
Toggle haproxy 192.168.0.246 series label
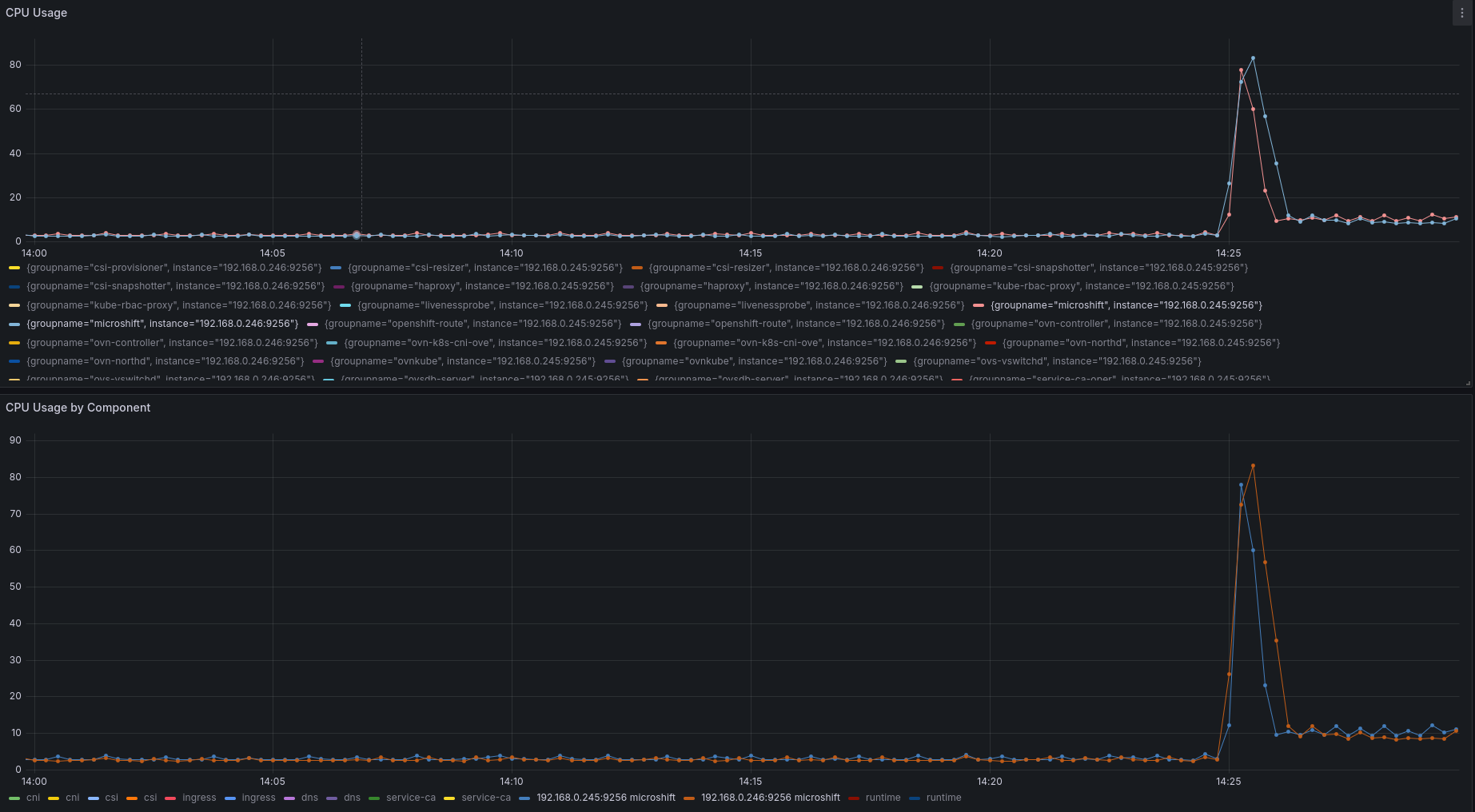click(x=771, y=286)
